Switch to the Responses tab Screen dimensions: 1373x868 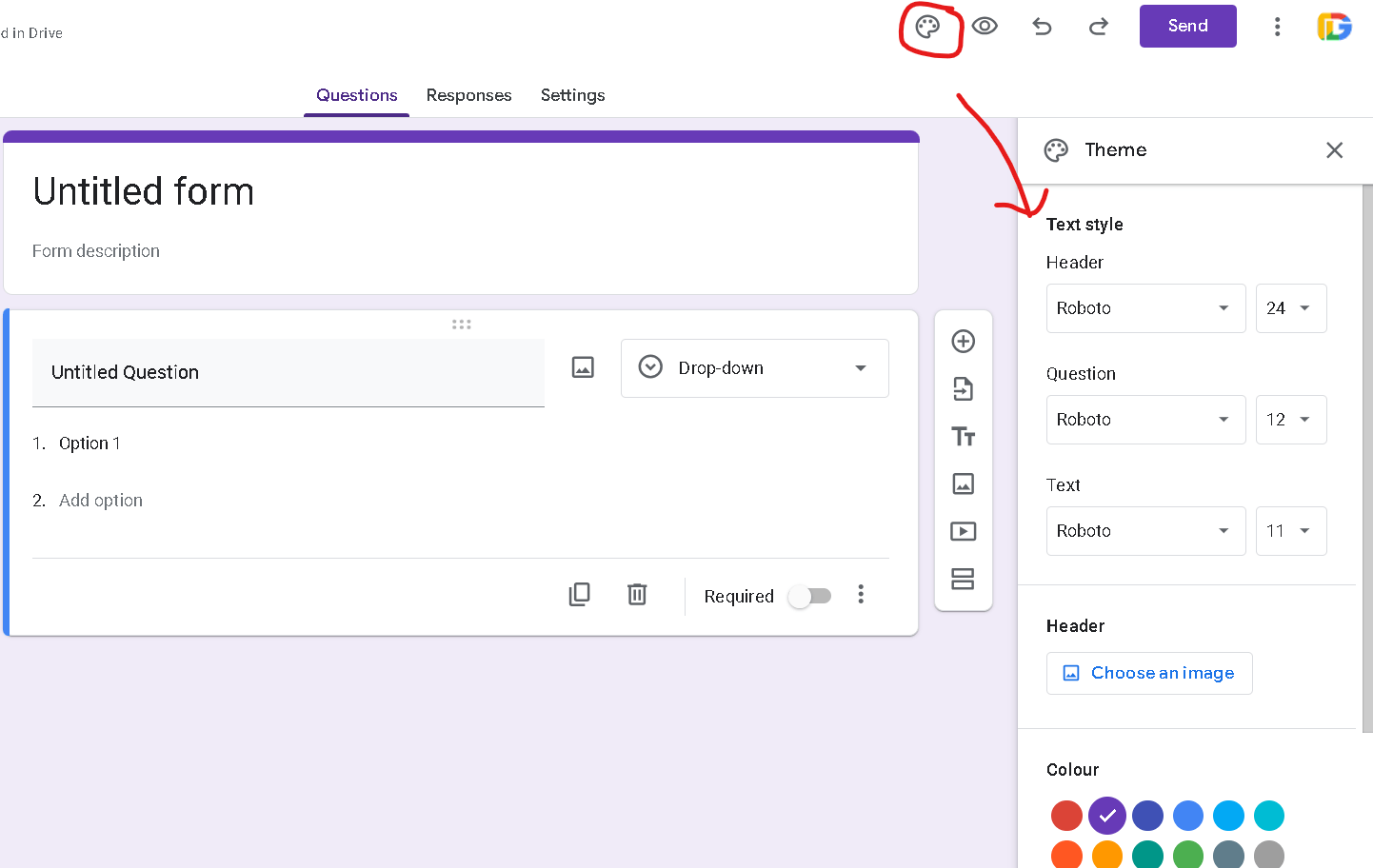(468, 95)
